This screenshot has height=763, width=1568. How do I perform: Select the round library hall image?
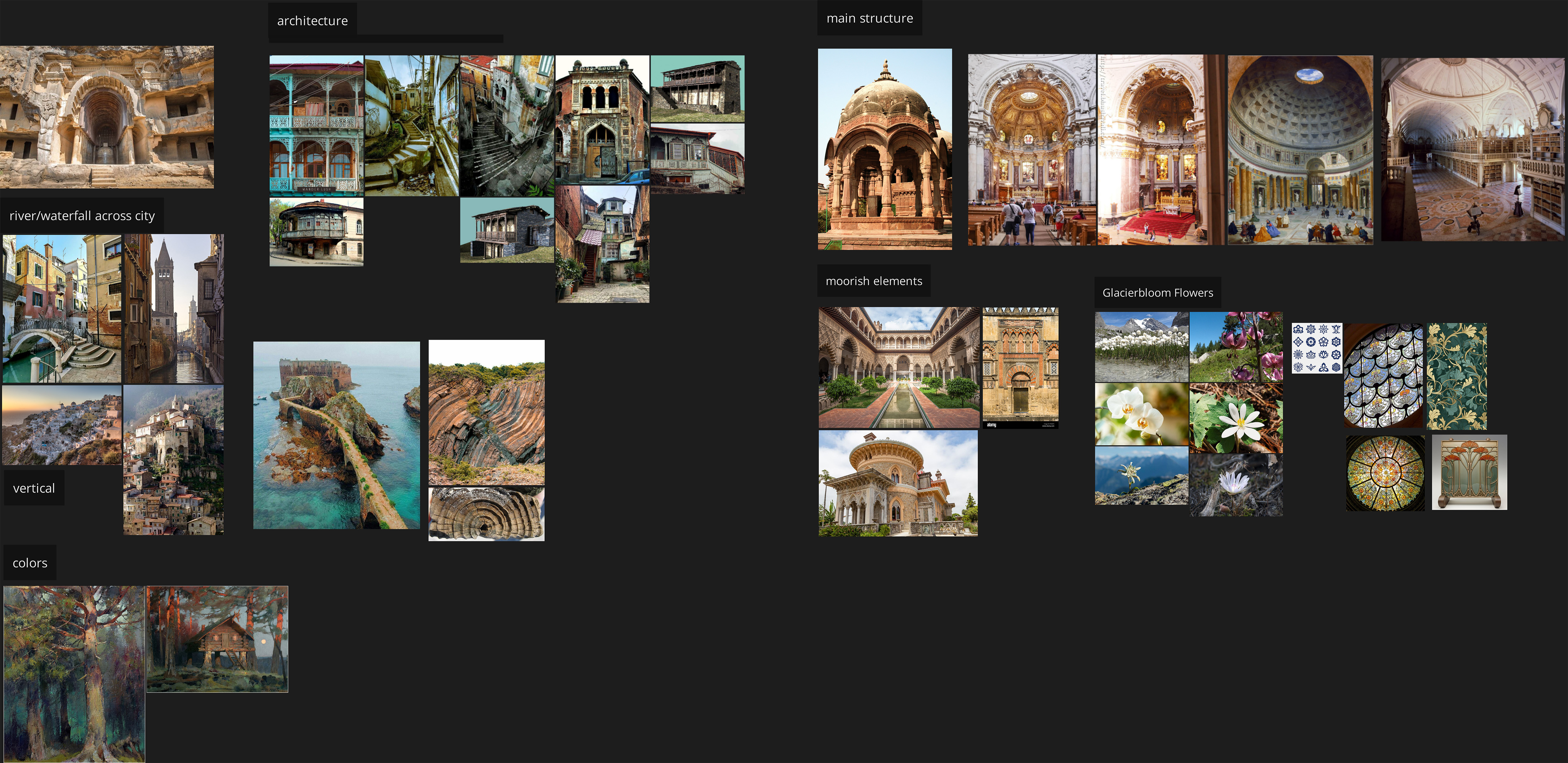(x=1472, y=149)
